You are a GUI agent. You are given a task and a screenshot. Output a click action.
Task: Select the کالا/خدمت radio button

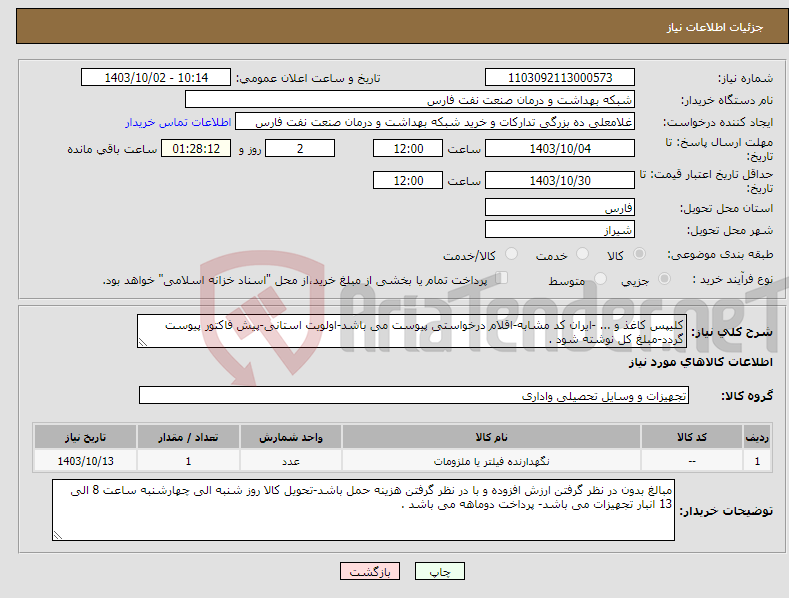[x=511, y=254]
